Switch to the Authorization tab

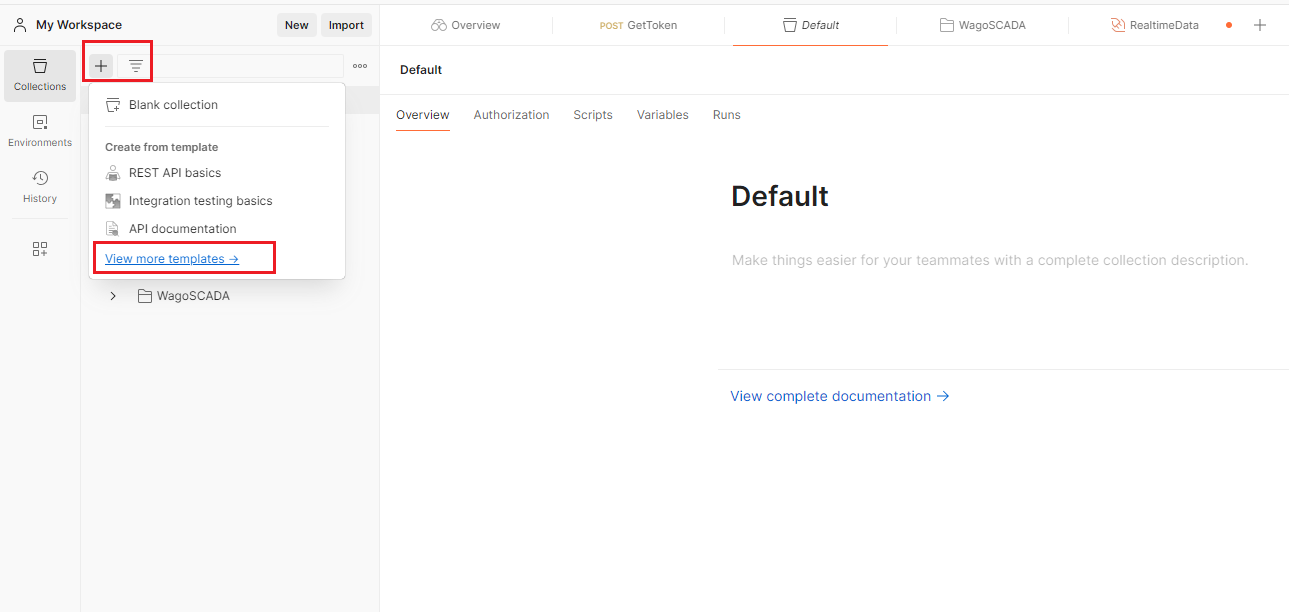(x=511, y=115)
